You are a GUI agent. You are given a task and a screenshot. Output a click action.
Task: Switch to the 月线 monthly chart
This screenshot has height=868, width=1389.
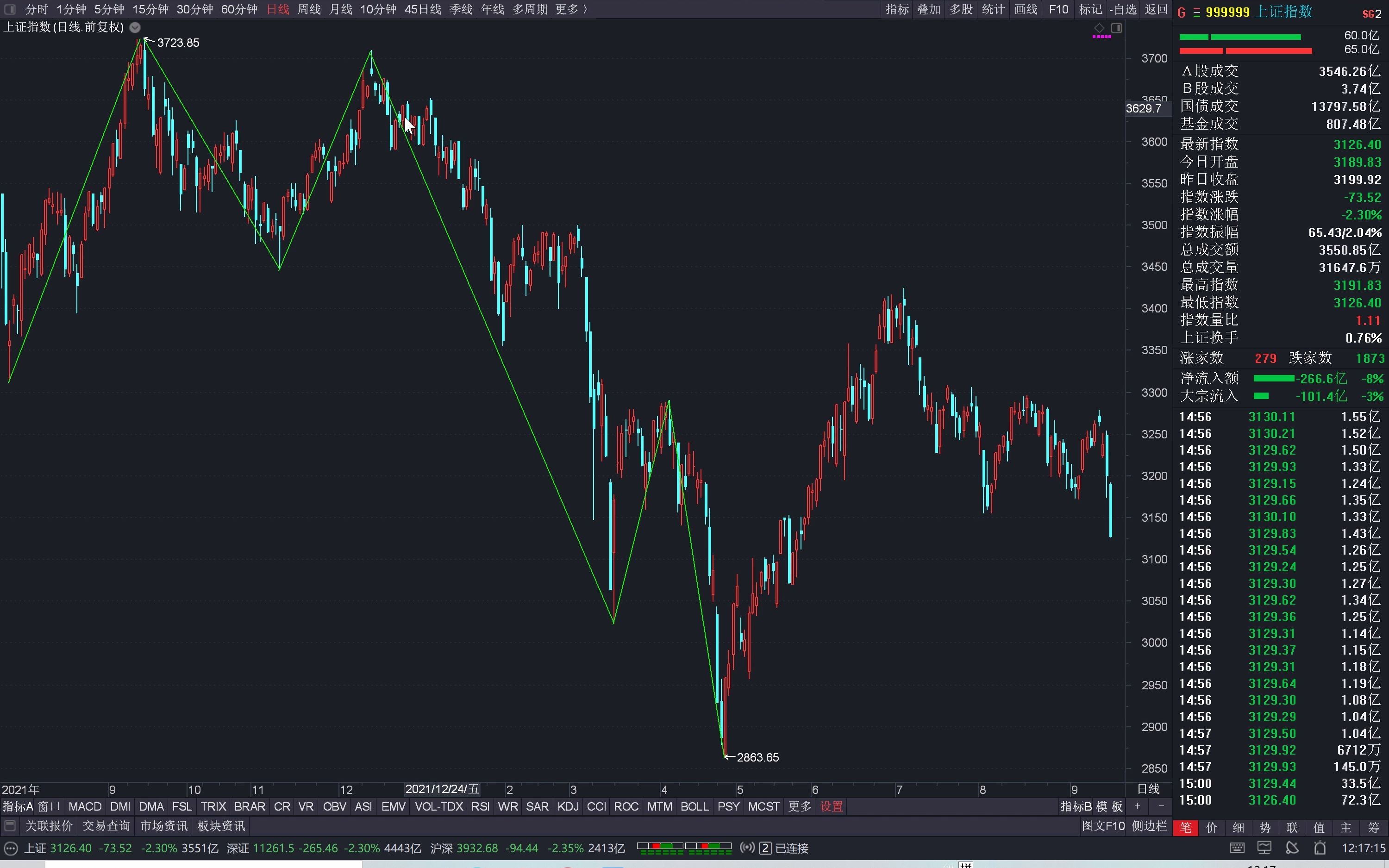click(x=340, y=9)
